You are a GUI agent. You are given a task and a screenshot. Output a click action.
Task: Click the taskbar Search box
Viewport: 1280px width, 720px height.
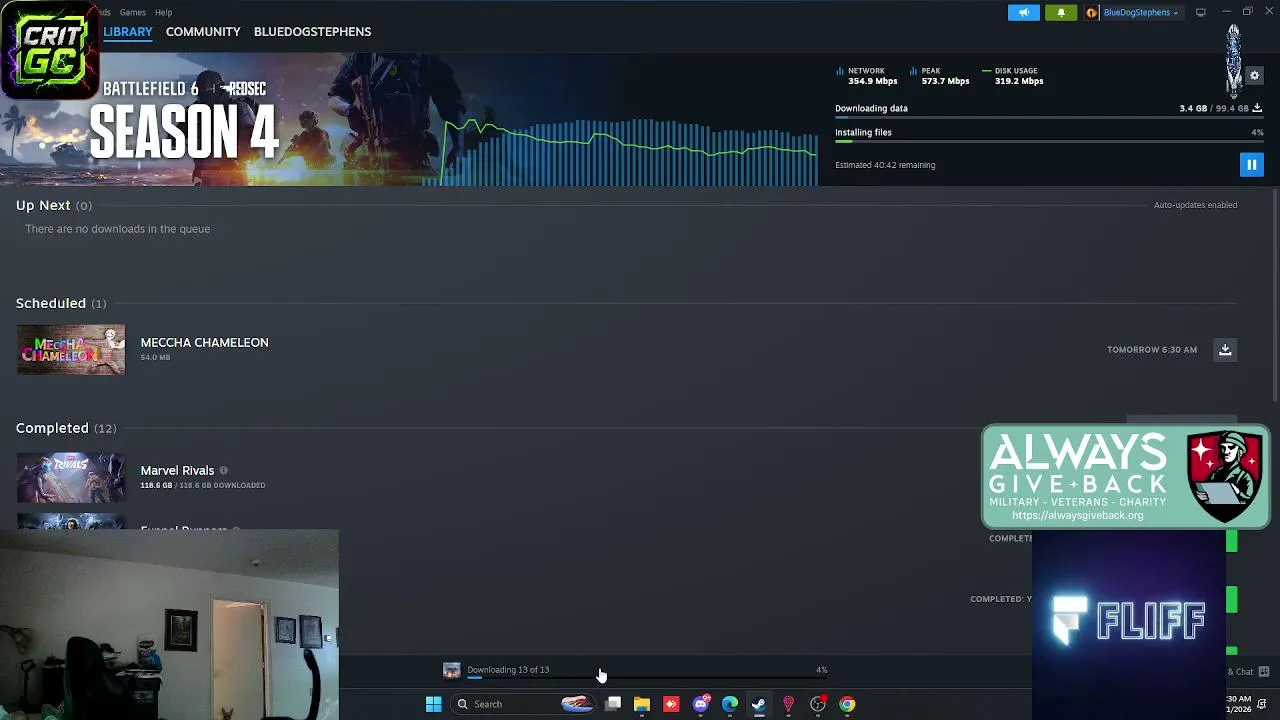point(525,704)
